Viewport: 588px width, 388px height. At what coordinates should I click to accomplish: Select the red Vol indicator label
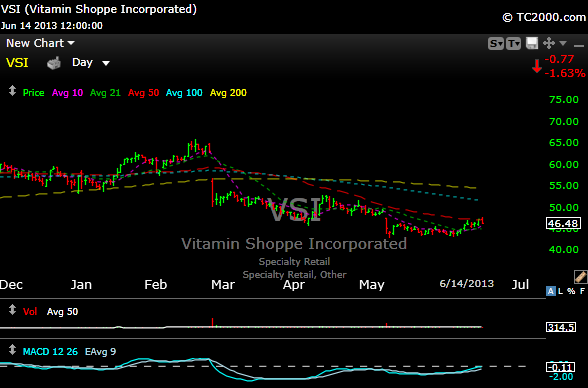tap(30, 312)
